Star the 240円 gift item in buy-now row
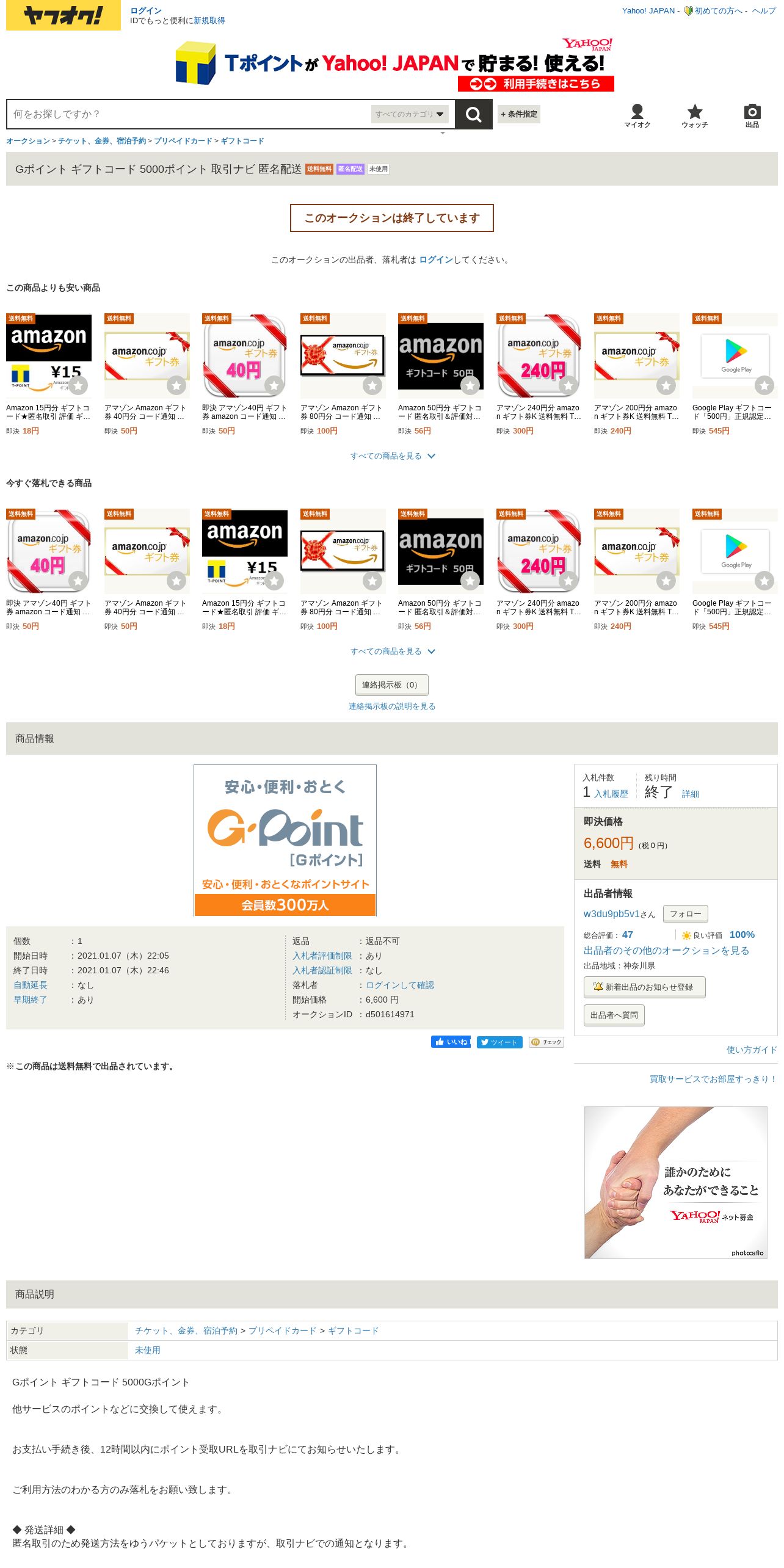This screenshot has height=1568, width=784. [x=568, y=581]
